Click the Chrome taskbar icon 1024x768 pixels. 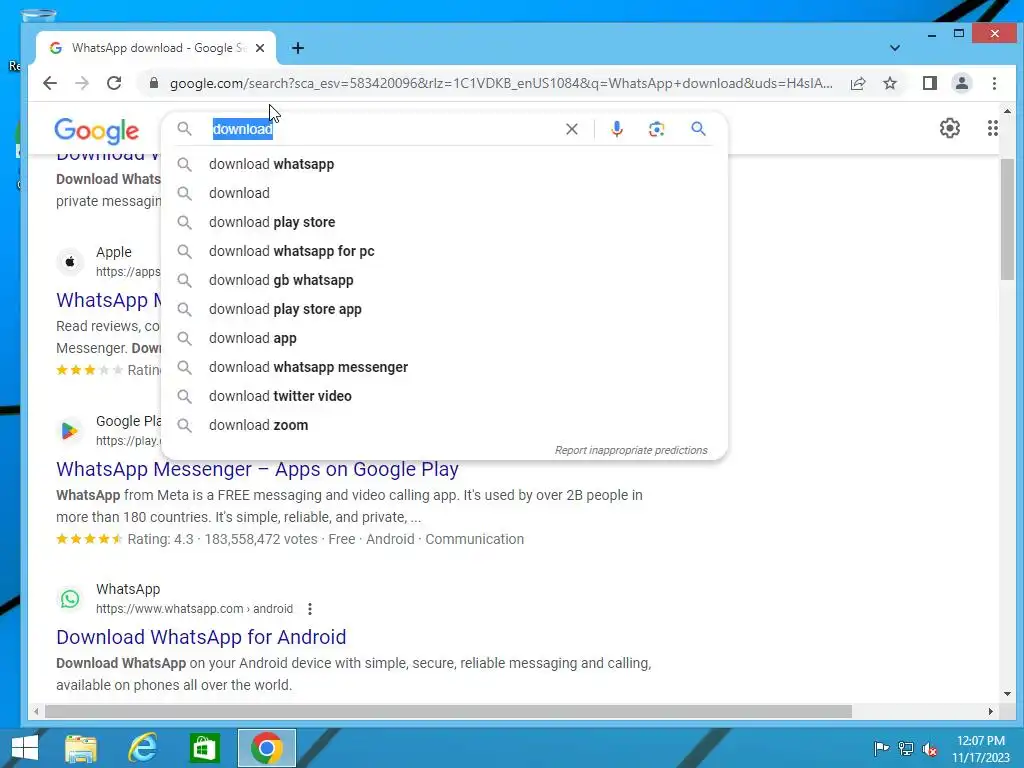[266, 748]
